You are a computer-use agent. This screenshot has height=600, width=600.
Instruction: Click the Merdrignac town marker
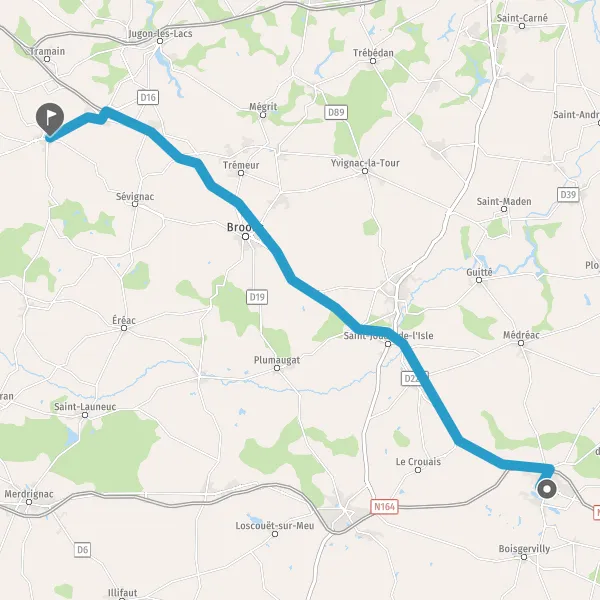pyautogui.click(x=29, y=502)
